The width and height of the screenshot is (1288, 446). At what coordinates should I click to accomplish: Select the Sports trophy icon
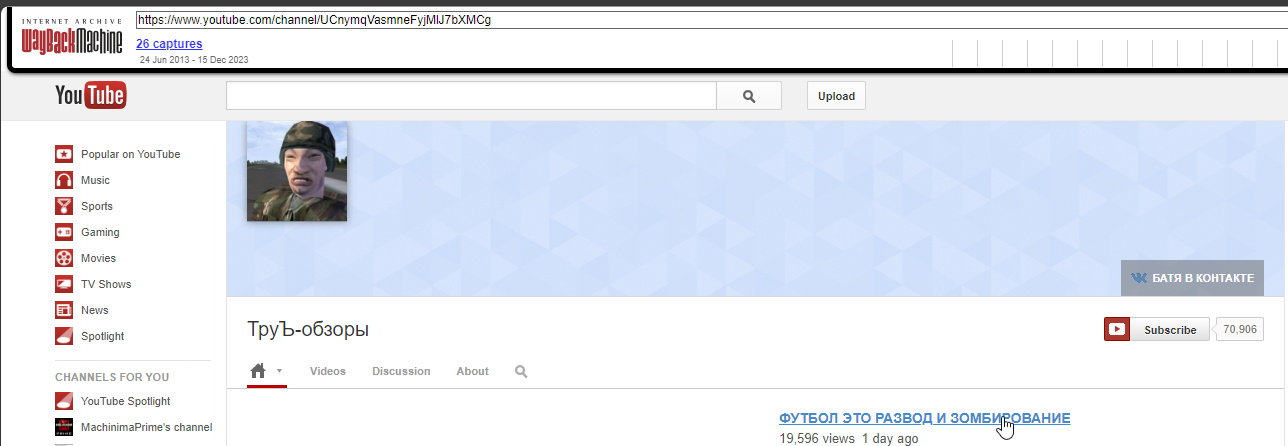click(64, 206)
